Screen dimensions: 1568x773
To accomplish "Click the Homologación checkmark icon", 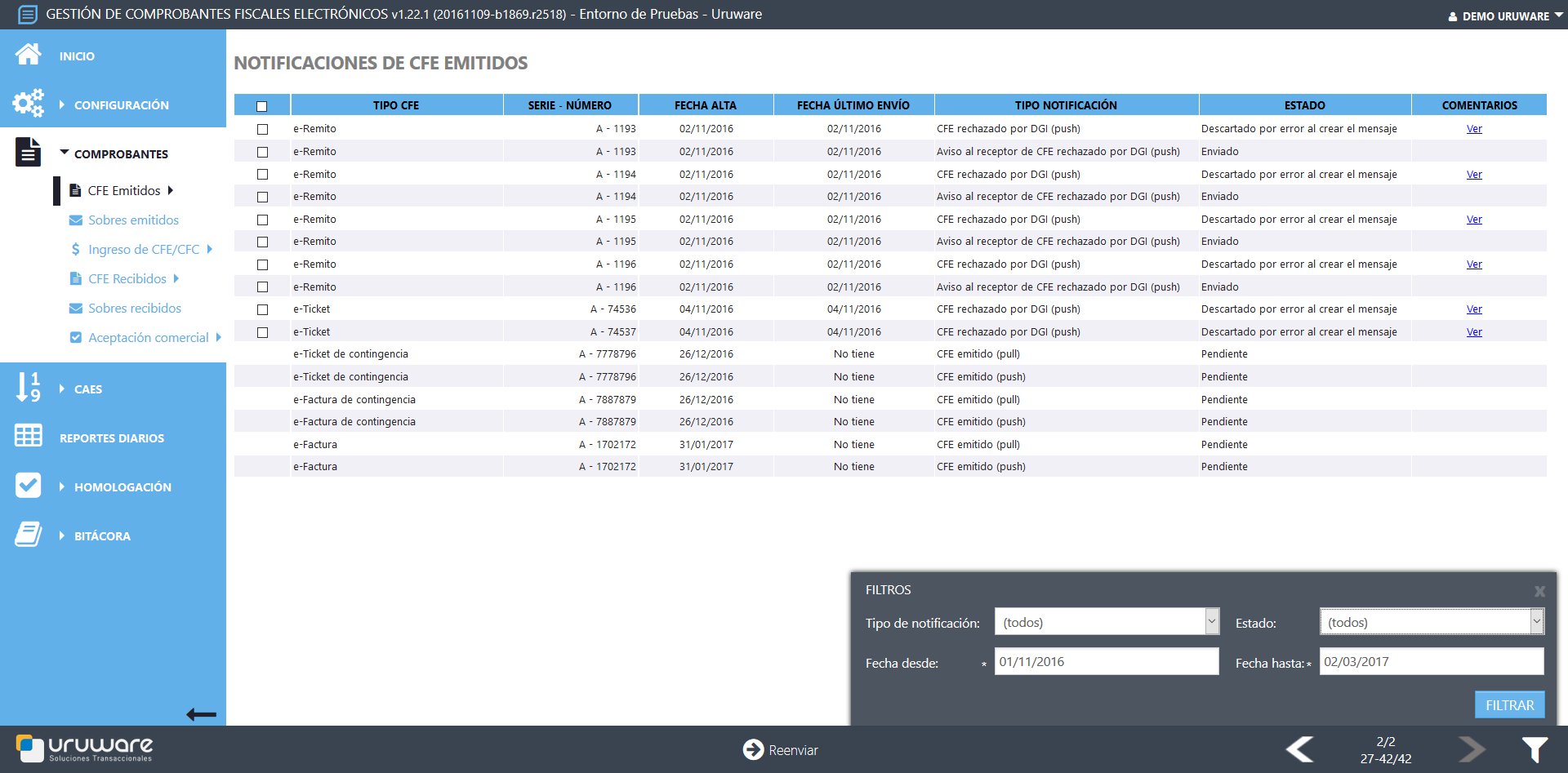I will coord(28,486).
